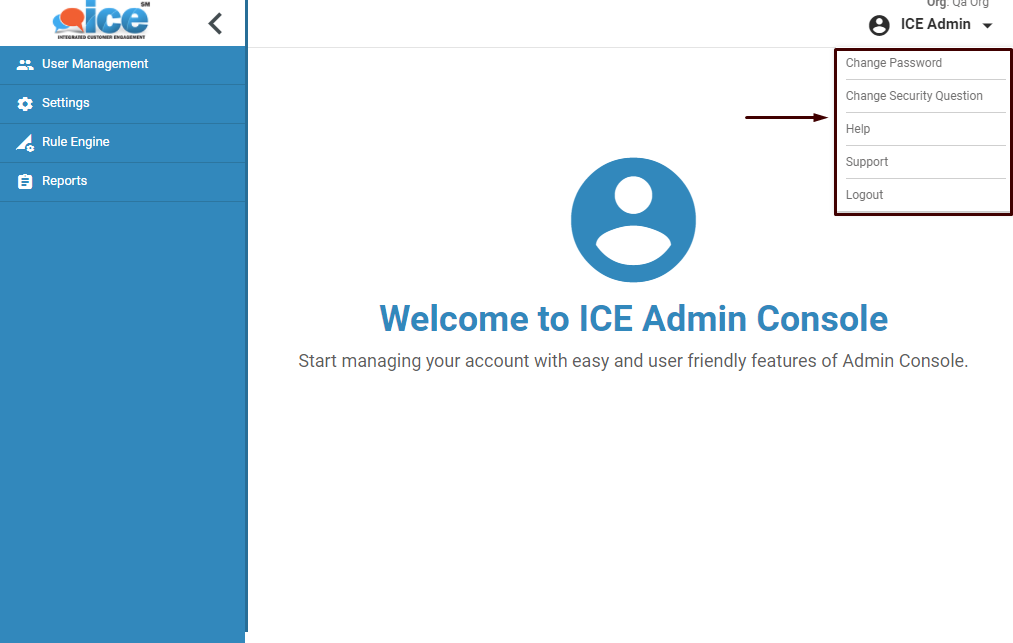
Task: Click the Reports clipboard icon
Action: (25, 182)
